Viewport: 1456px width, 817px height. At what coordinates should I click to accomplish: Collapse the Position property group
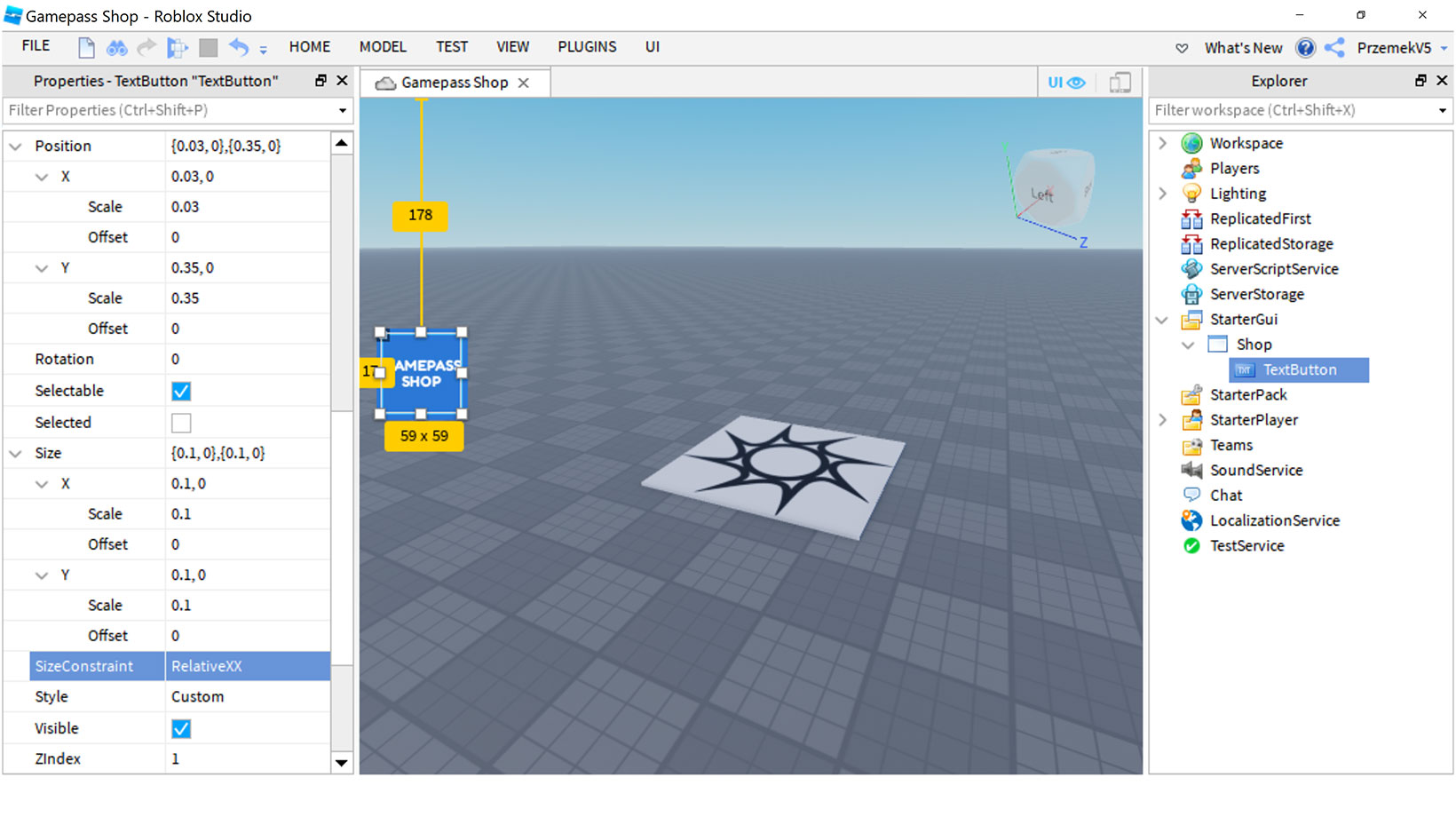point(15,147)
